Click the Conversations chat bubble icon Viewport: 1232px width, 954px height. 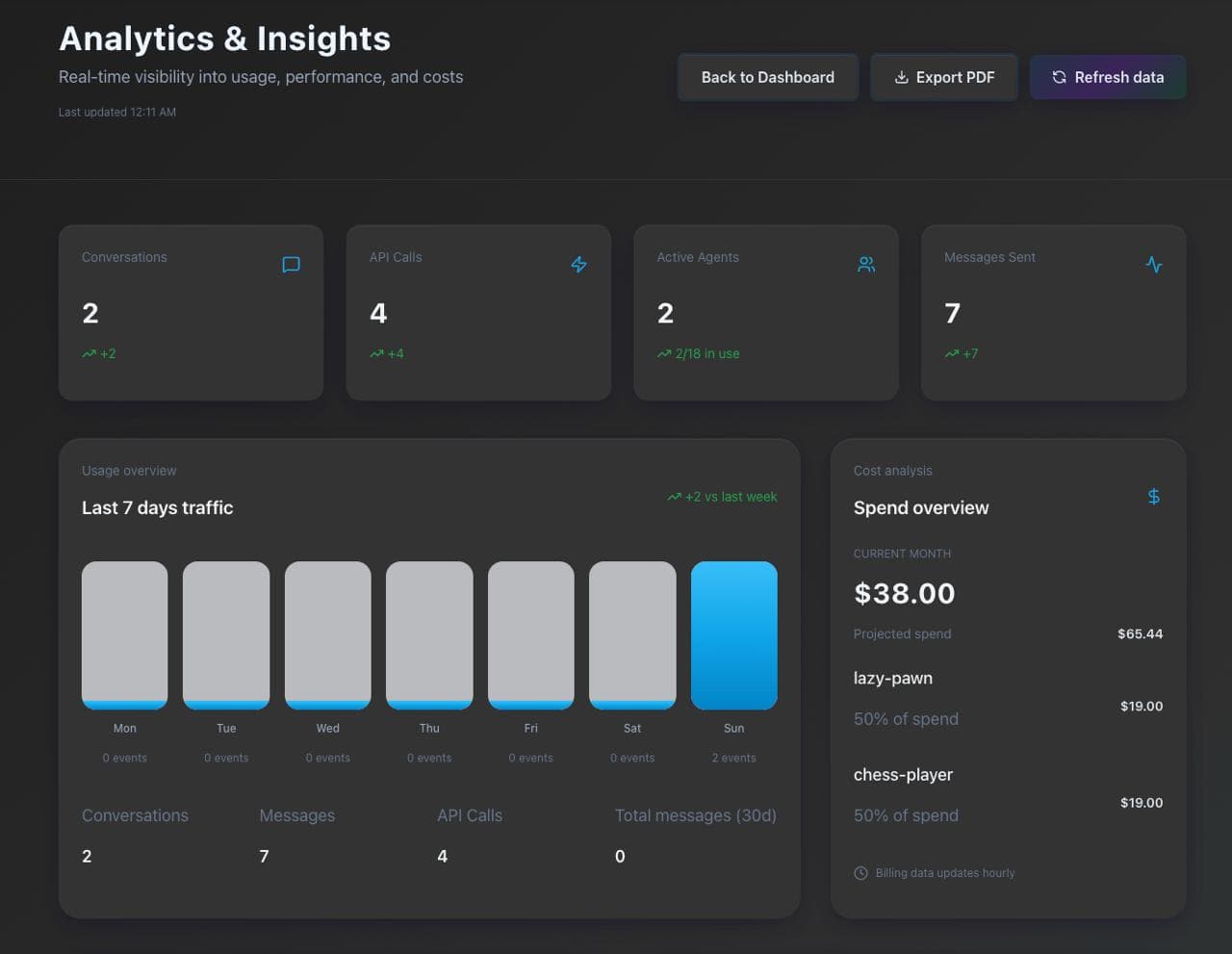291,265
